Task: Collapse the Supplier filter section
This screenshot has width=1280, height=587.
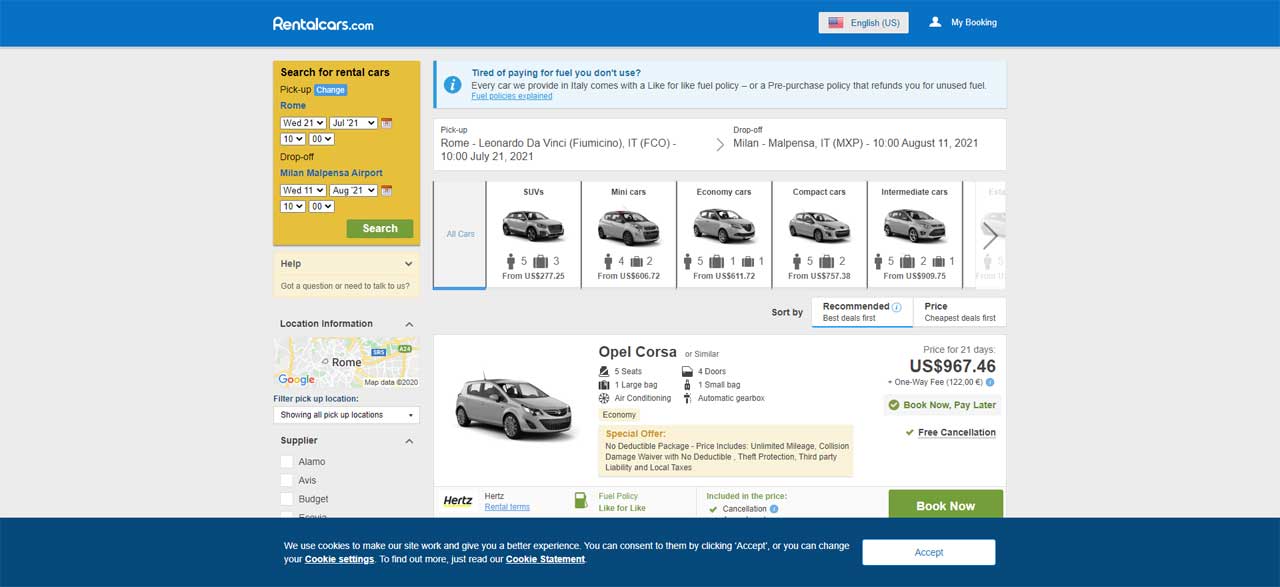Action: (409, 441)
